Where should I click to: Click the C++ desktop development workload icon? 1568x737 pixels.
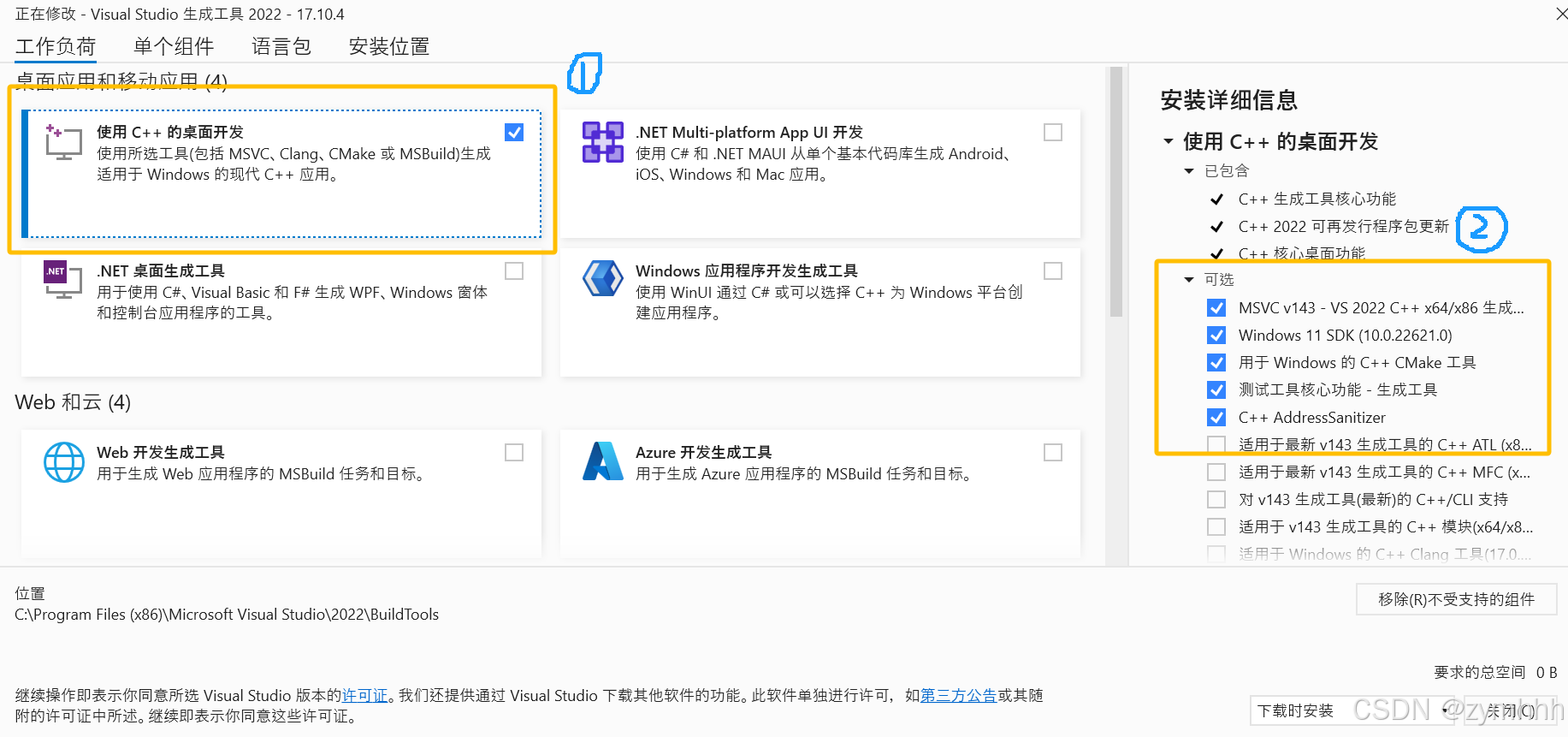tap(63, 142)
